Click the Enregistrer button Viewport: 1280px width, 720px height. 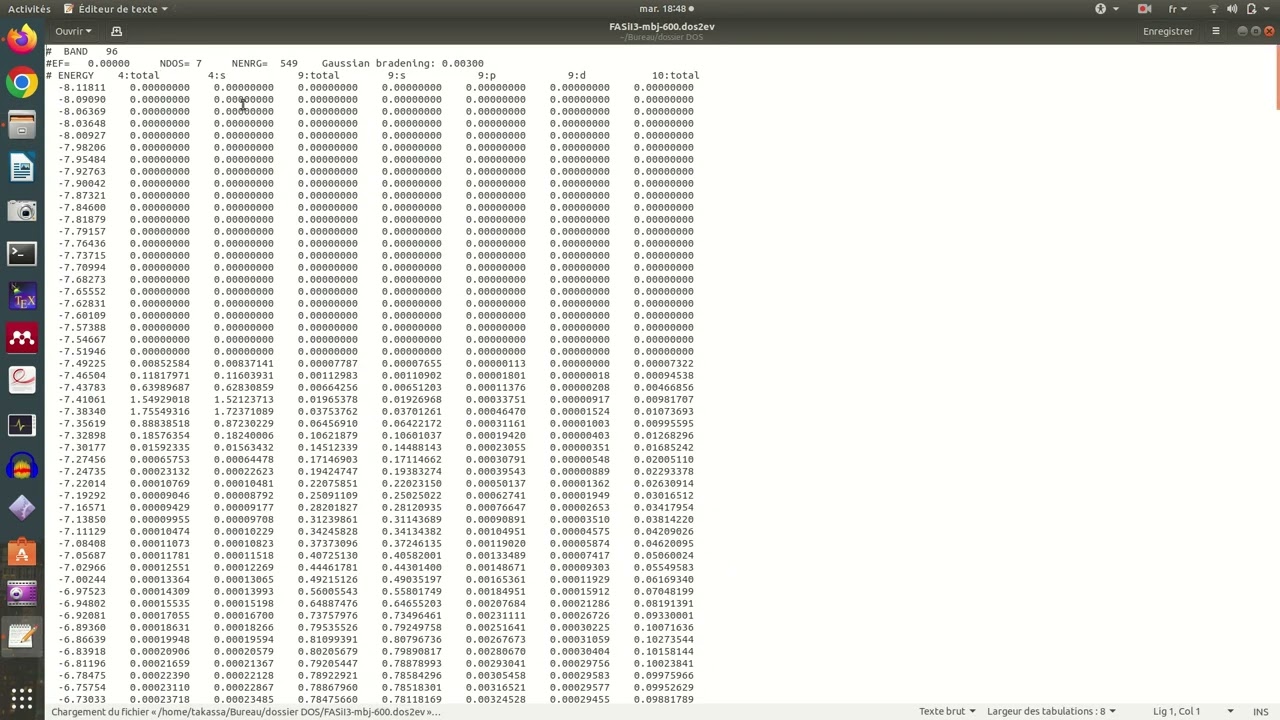[x=1168, y=31]
